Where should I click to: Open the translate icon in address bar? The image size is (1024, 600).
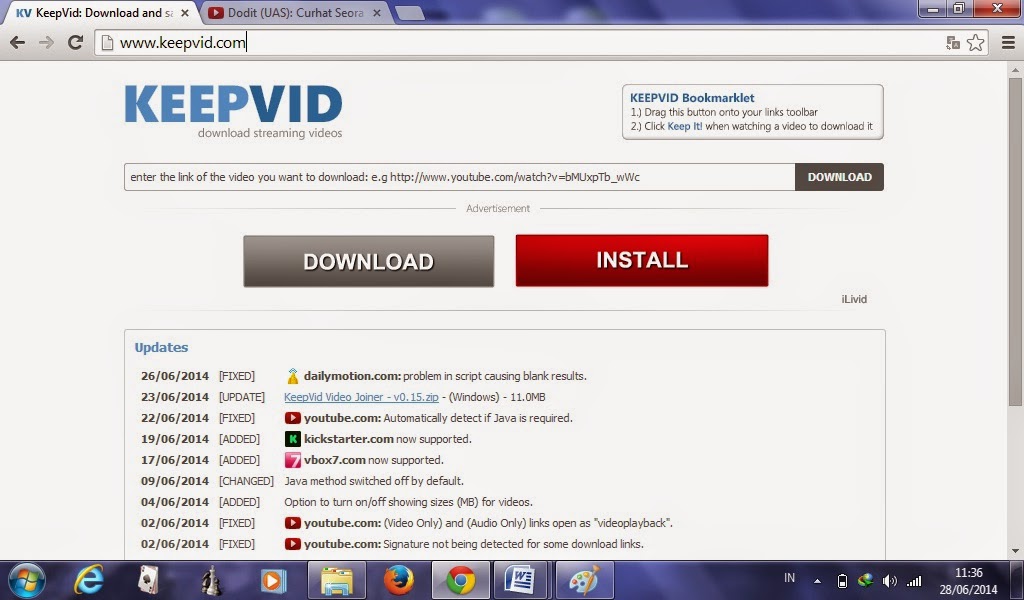click(x=953, y=43)
